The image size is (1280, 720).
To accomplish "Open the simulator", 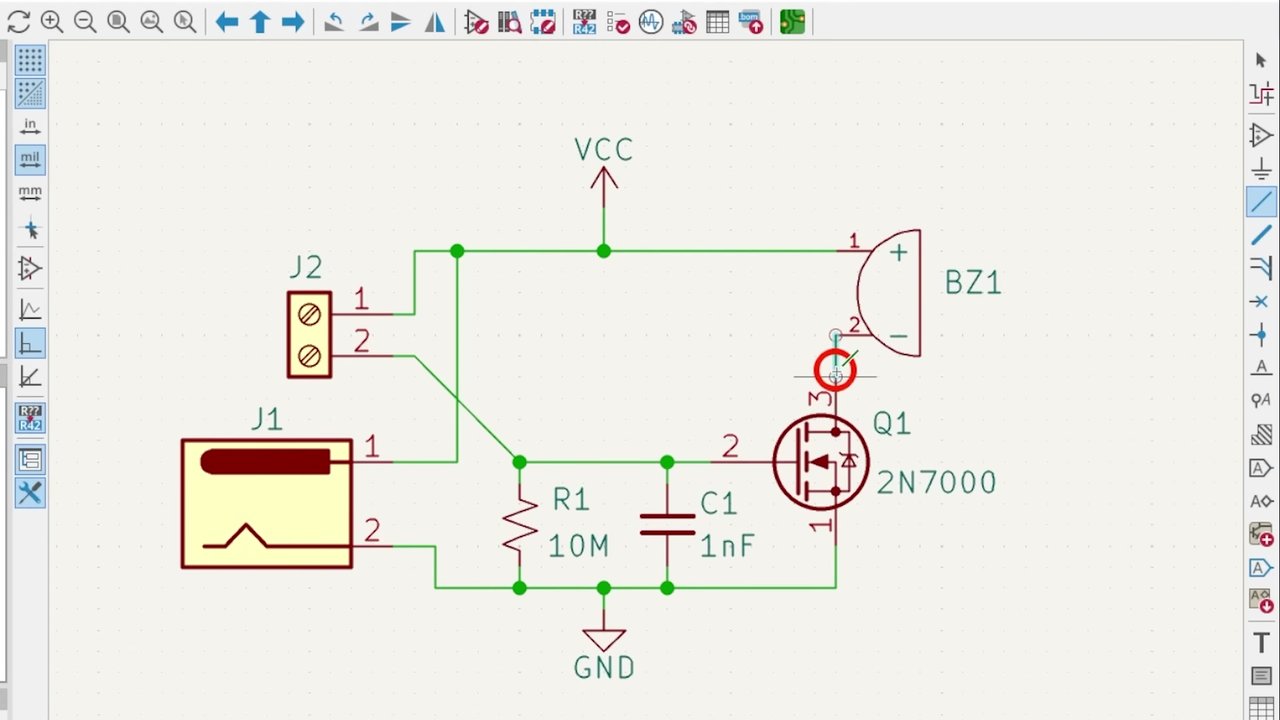I will [x=651, y=22].
